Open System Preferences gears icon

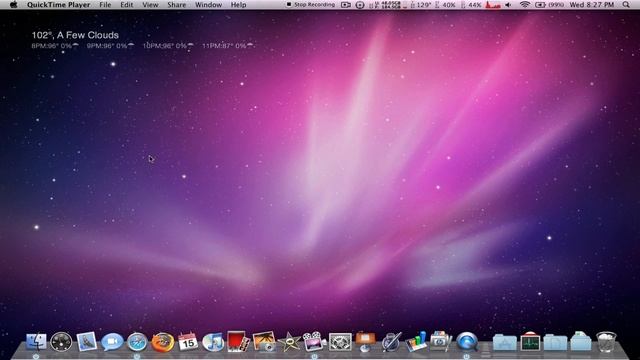[x=340, y=342]
